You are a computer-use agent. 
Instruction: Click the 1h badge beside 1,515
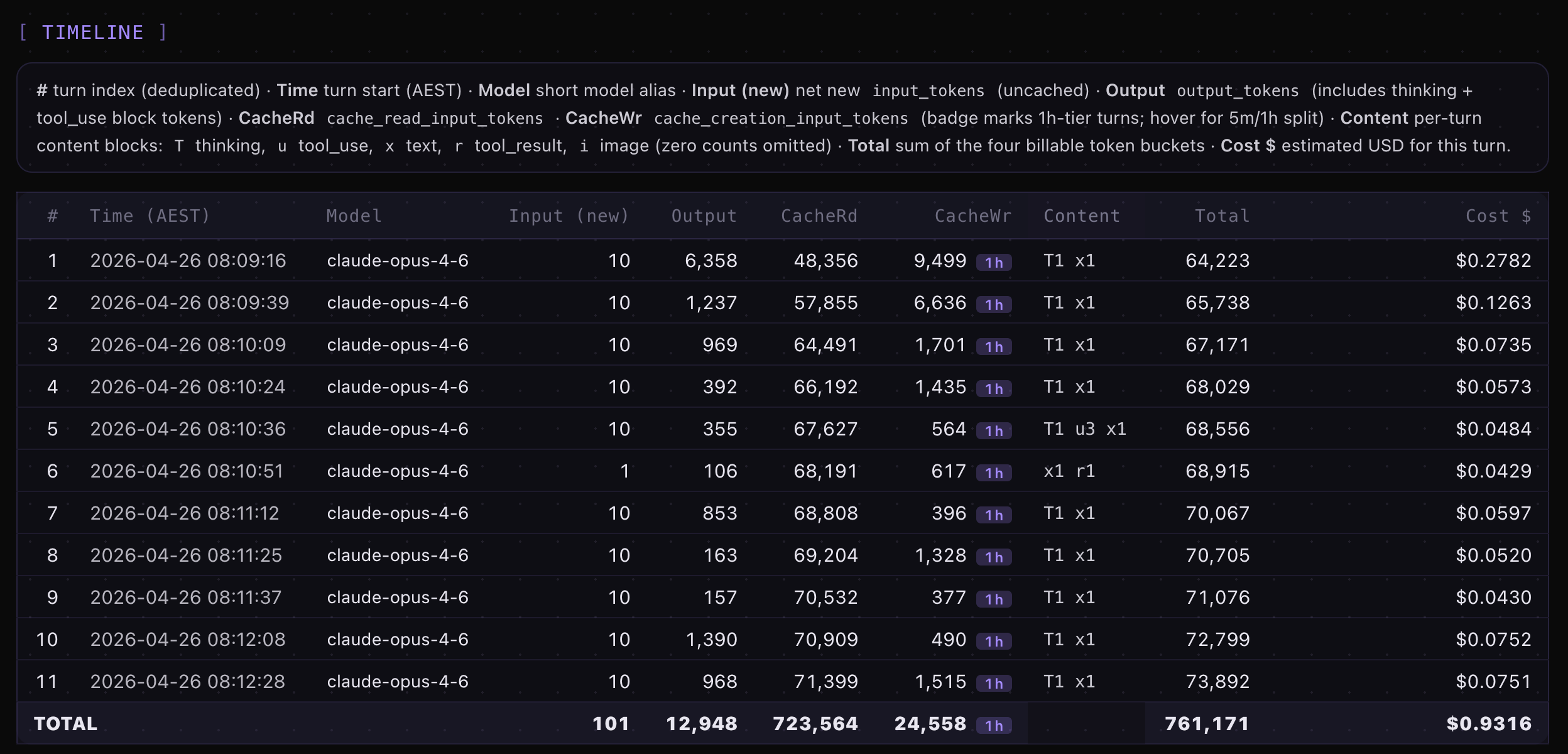pos(993,684)
